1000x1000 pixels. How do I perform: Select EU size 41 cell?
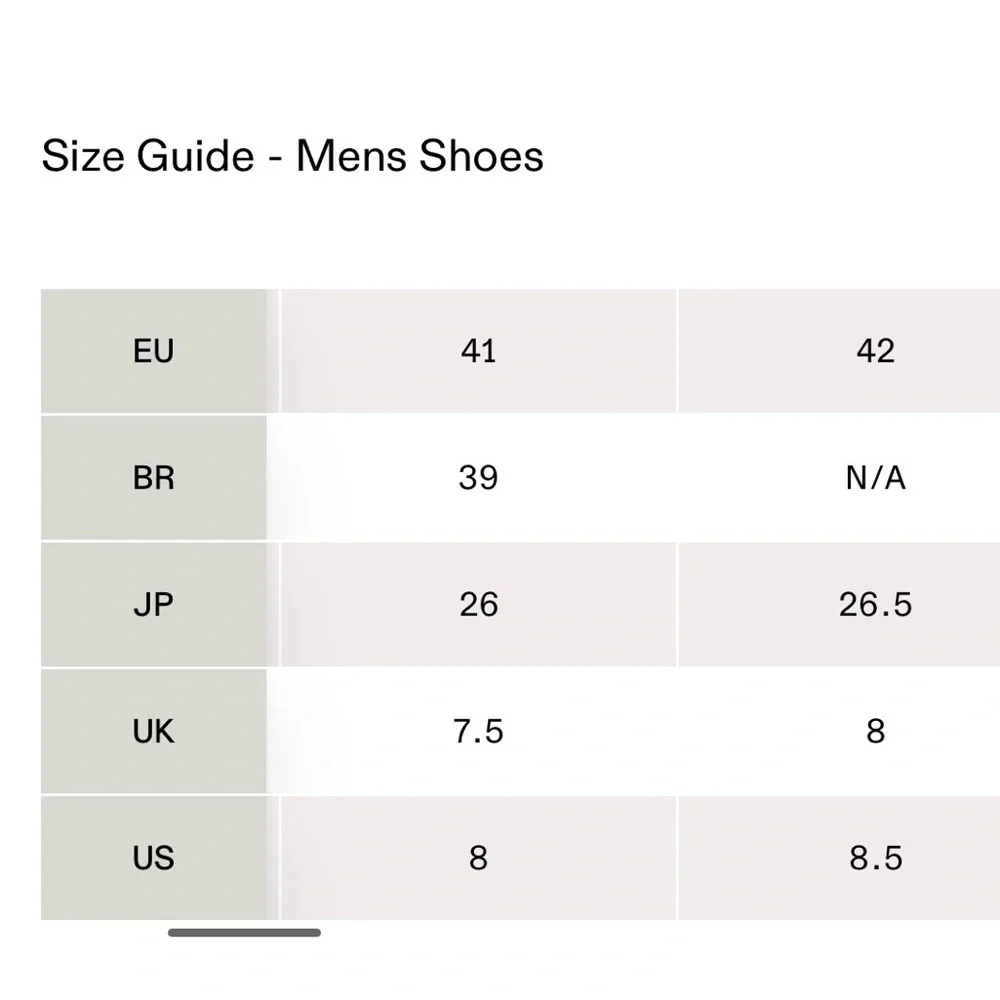coord(478,351)
